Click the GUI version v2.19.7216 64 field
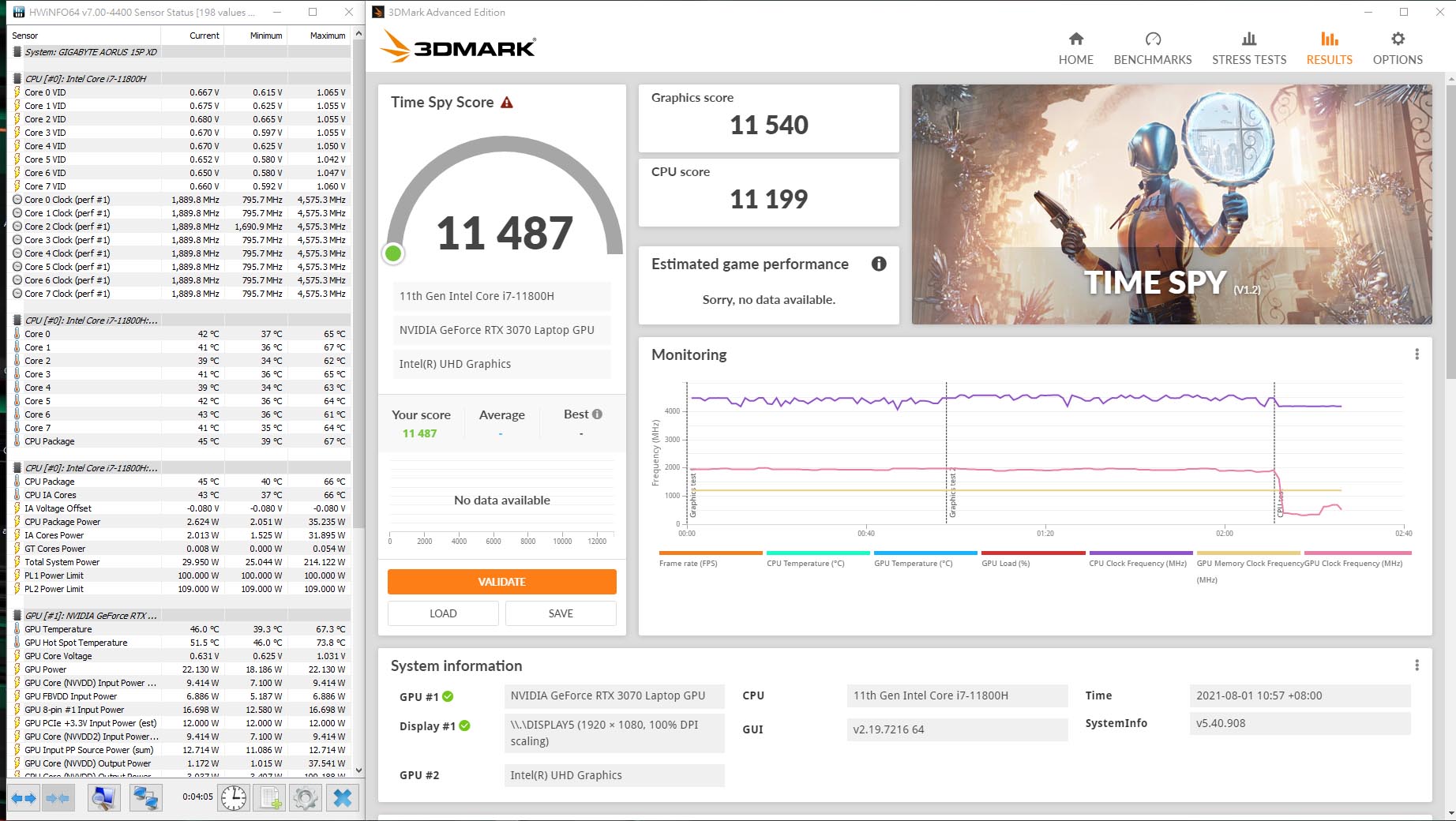Viewport: 1456px width, 821px height. (x=957, y=729)
